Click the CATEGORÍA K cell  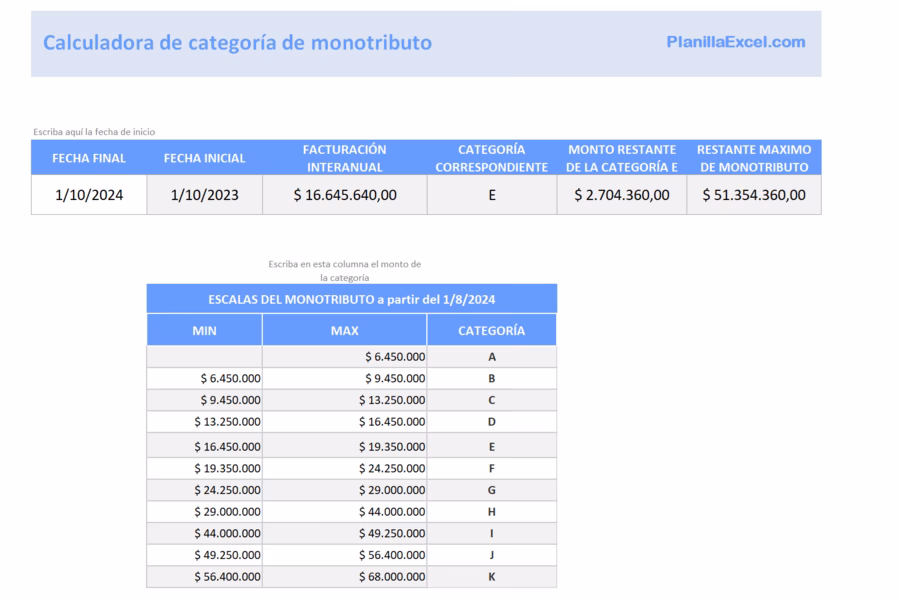pos(491,576)
